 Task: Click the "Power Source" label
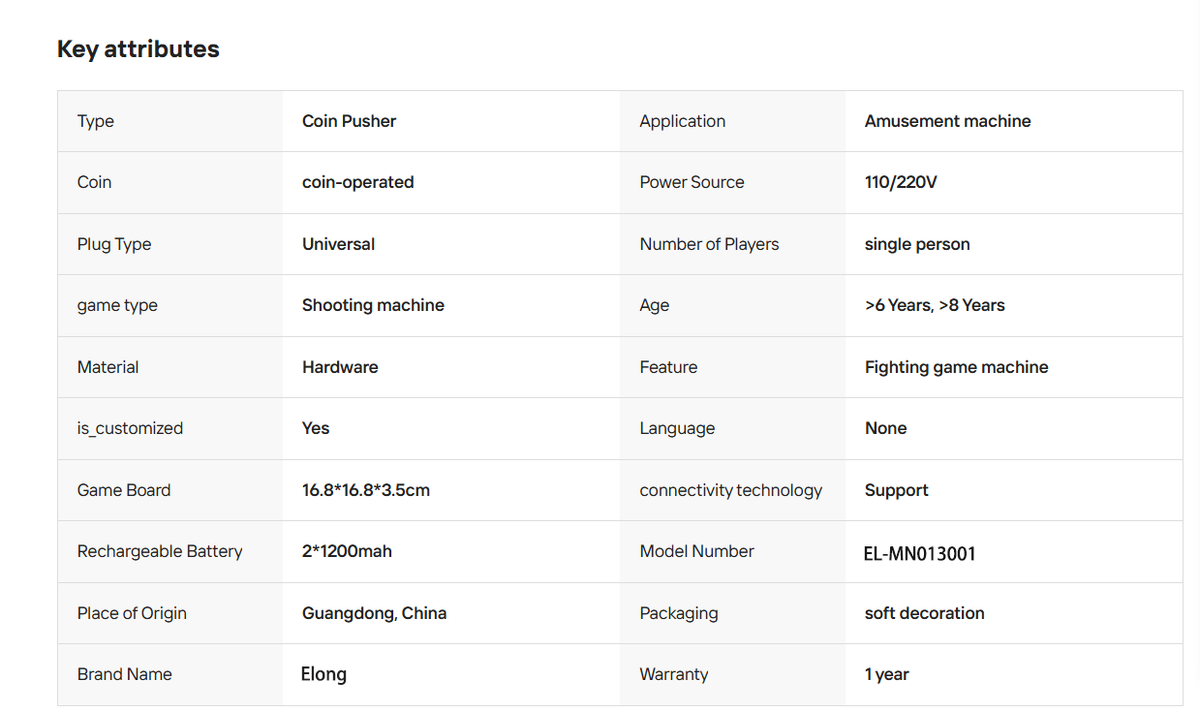point(692,182)
